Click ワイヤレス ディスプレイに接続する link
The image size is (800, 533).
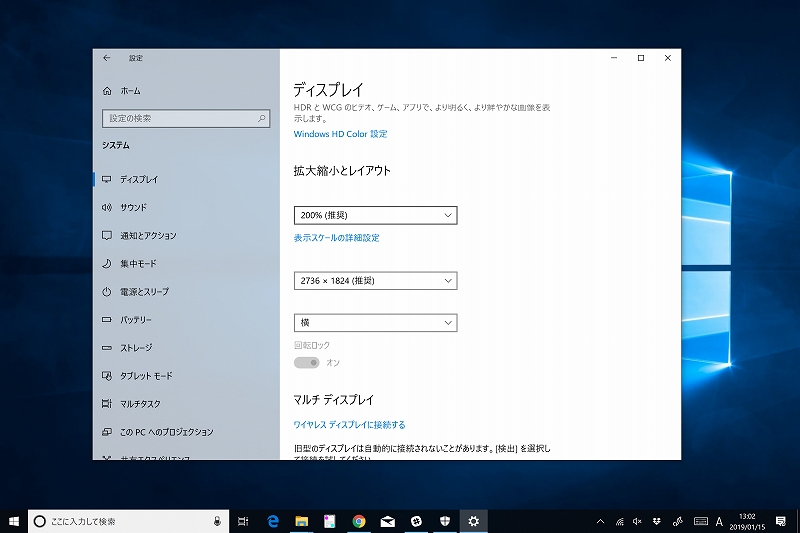pos(349,425)
